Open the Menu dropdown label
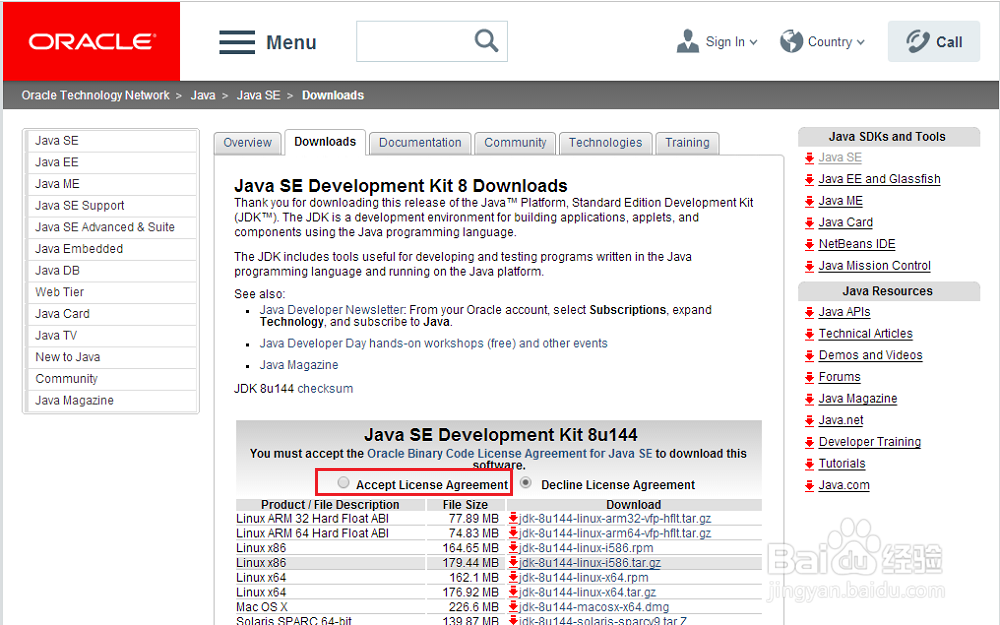 coord(291,43)
